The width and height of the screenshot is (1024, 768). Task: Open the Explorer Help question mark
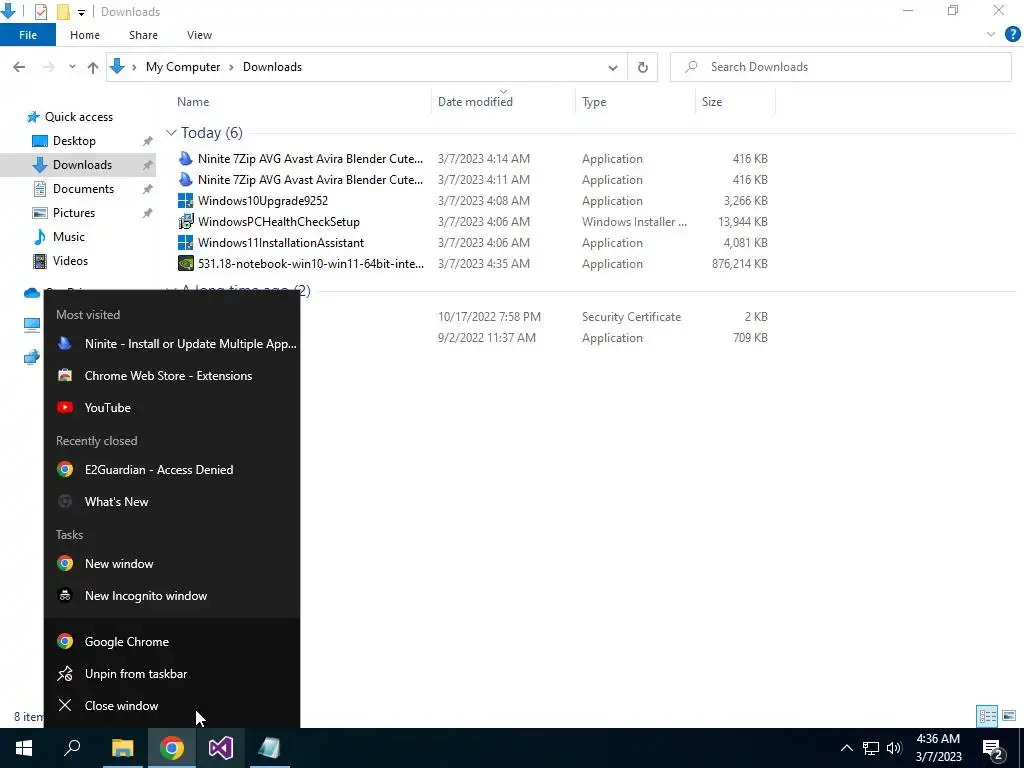tap(1012, 35)
